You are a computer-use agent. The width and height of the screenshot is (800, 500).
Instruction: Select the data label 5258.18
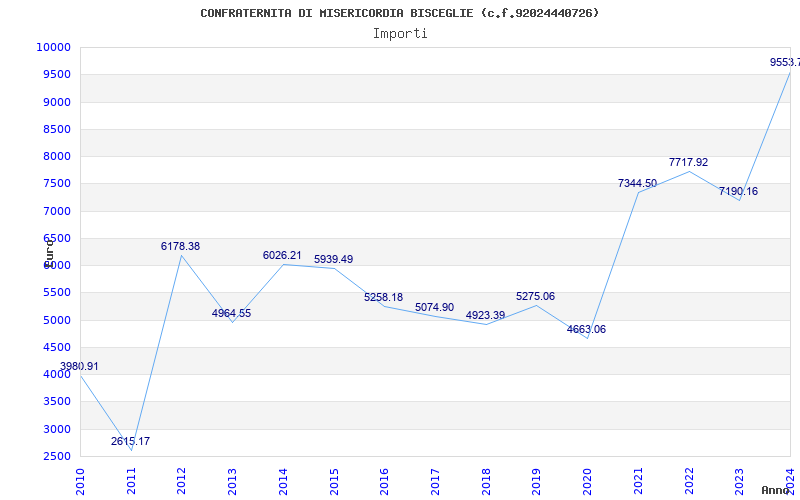pyautogui.click(x=383, y=297)
